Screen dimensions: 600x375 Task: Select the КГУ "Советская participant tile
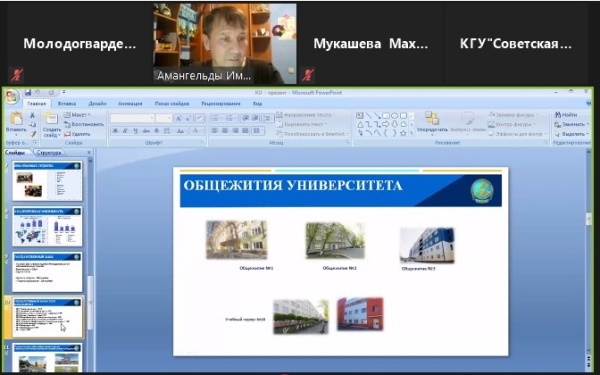point(516,44)
